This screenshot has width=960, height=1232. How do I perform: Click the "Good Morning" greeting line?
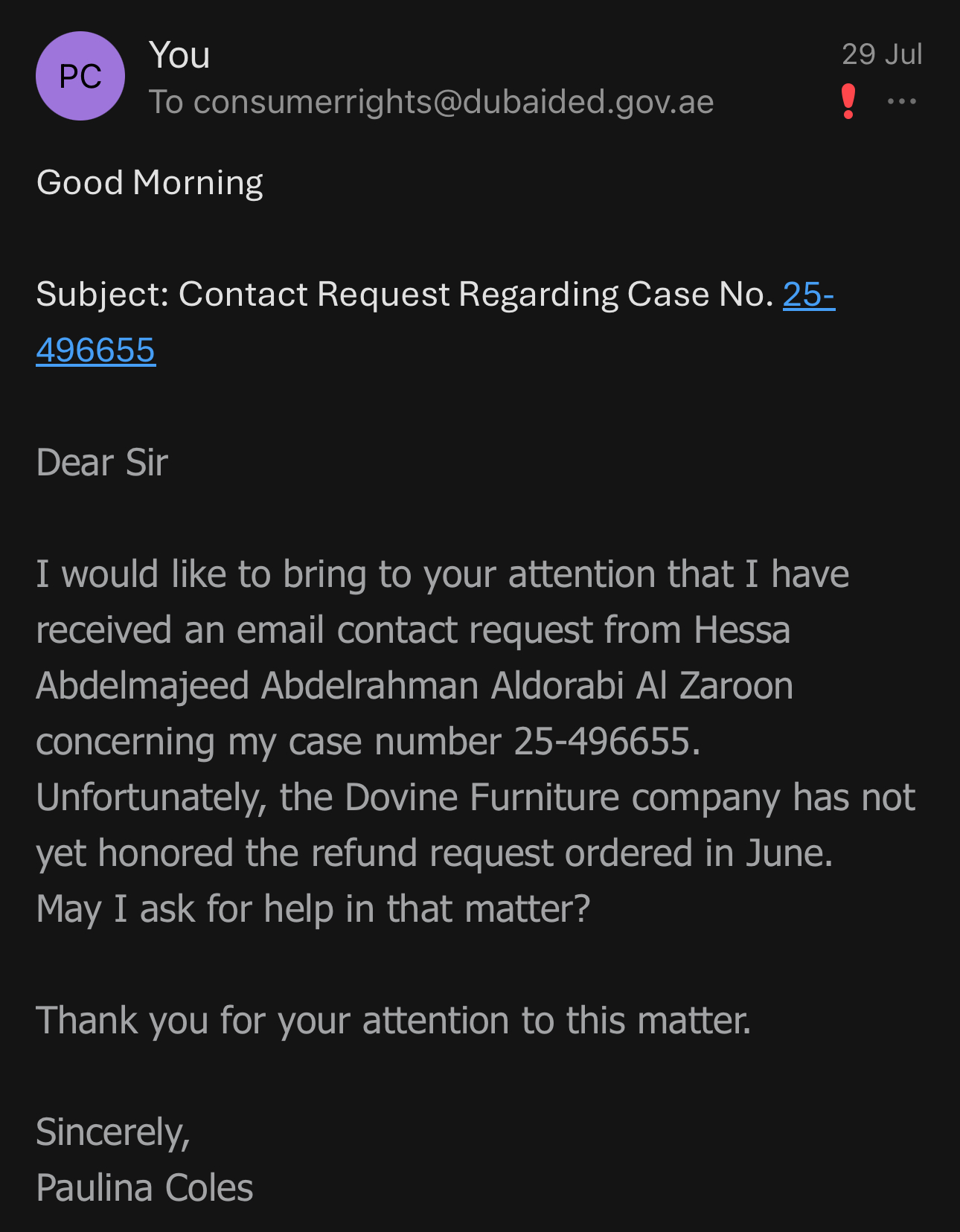click(150, 183)
